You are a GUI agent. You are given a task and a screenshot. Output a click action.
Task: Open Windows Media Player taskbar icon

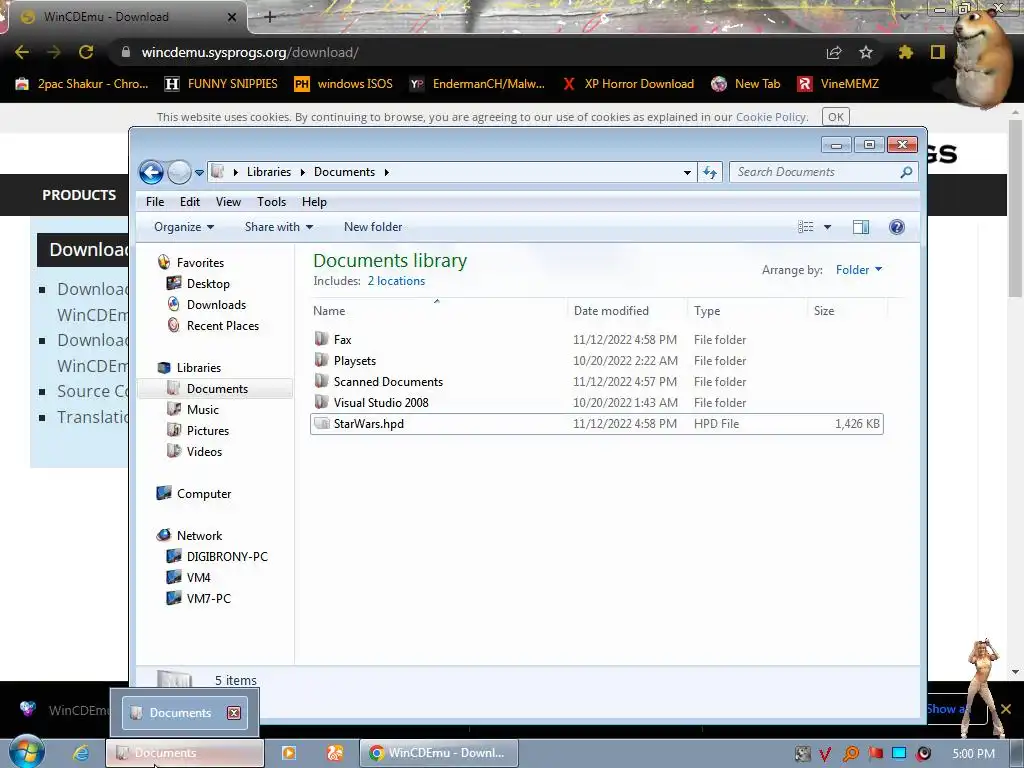point(289,753)
